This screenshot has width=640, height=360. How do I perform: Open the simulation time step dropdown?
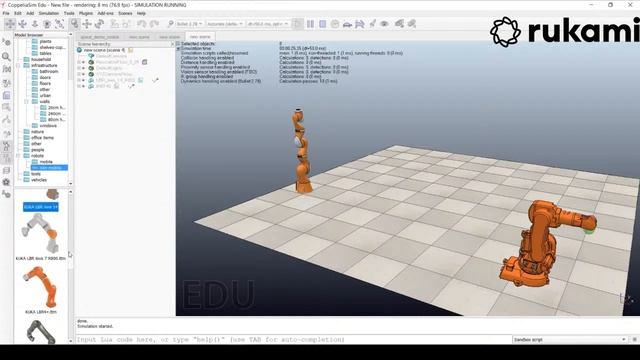[268, 24]
